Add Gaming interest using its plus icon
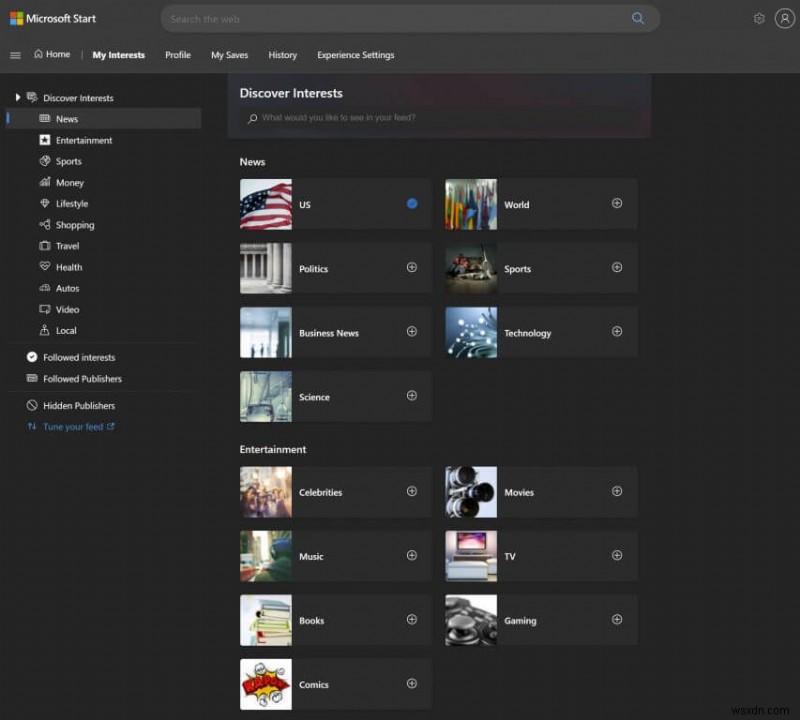 coord(617,619)
